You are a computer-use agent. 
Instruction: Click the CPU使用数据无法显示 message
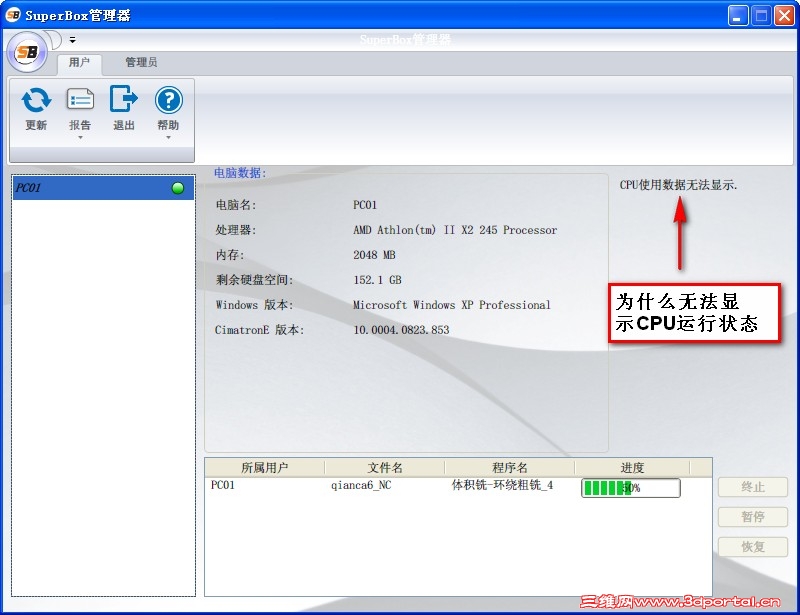679,185
